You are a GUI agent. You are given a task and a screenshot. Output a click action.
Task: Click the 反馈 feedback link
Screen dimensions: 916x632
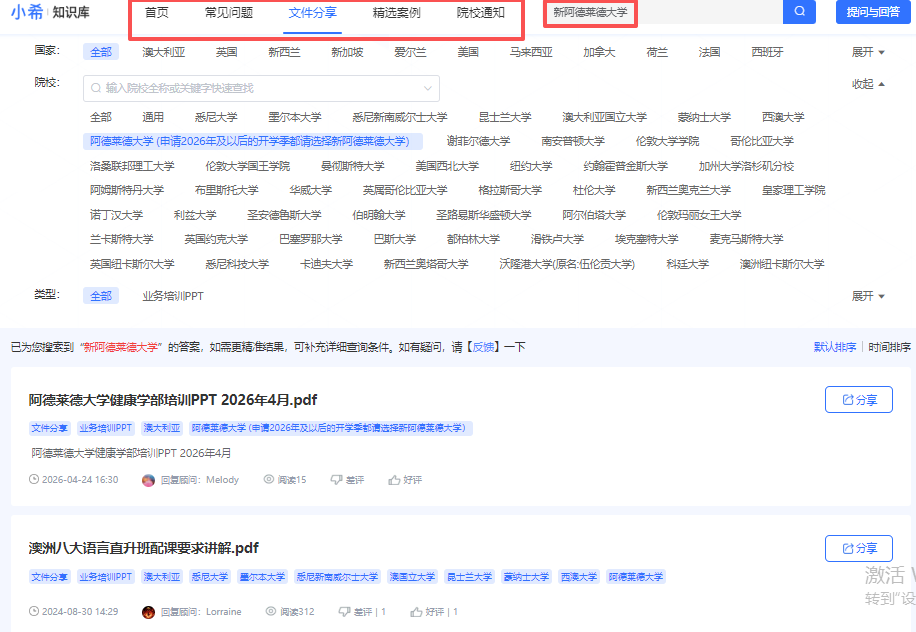click(483, 347)
